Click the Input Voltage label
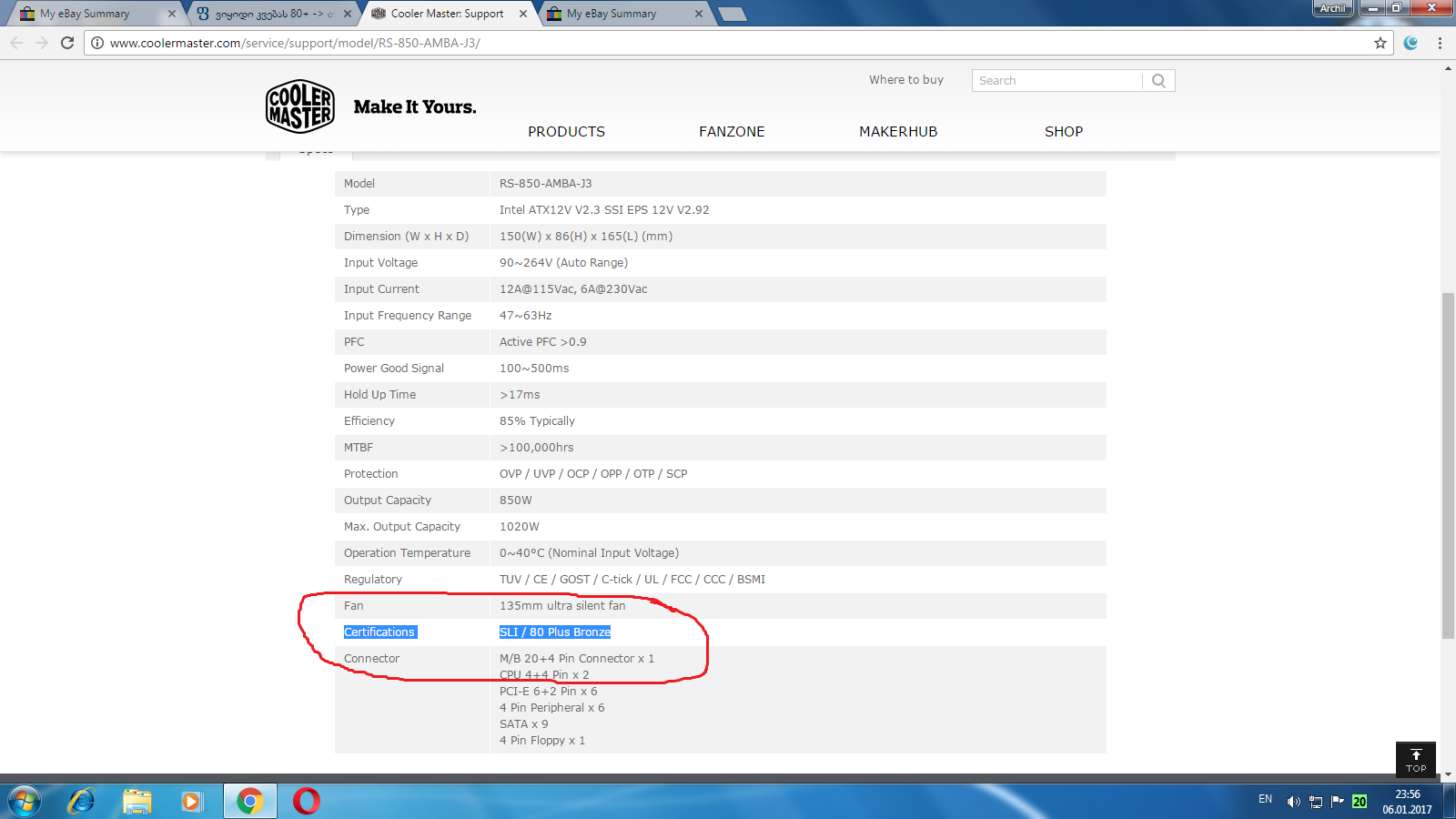Viewport: 1456px width, 819px height. pyautogui.click(x=380, y=263)
